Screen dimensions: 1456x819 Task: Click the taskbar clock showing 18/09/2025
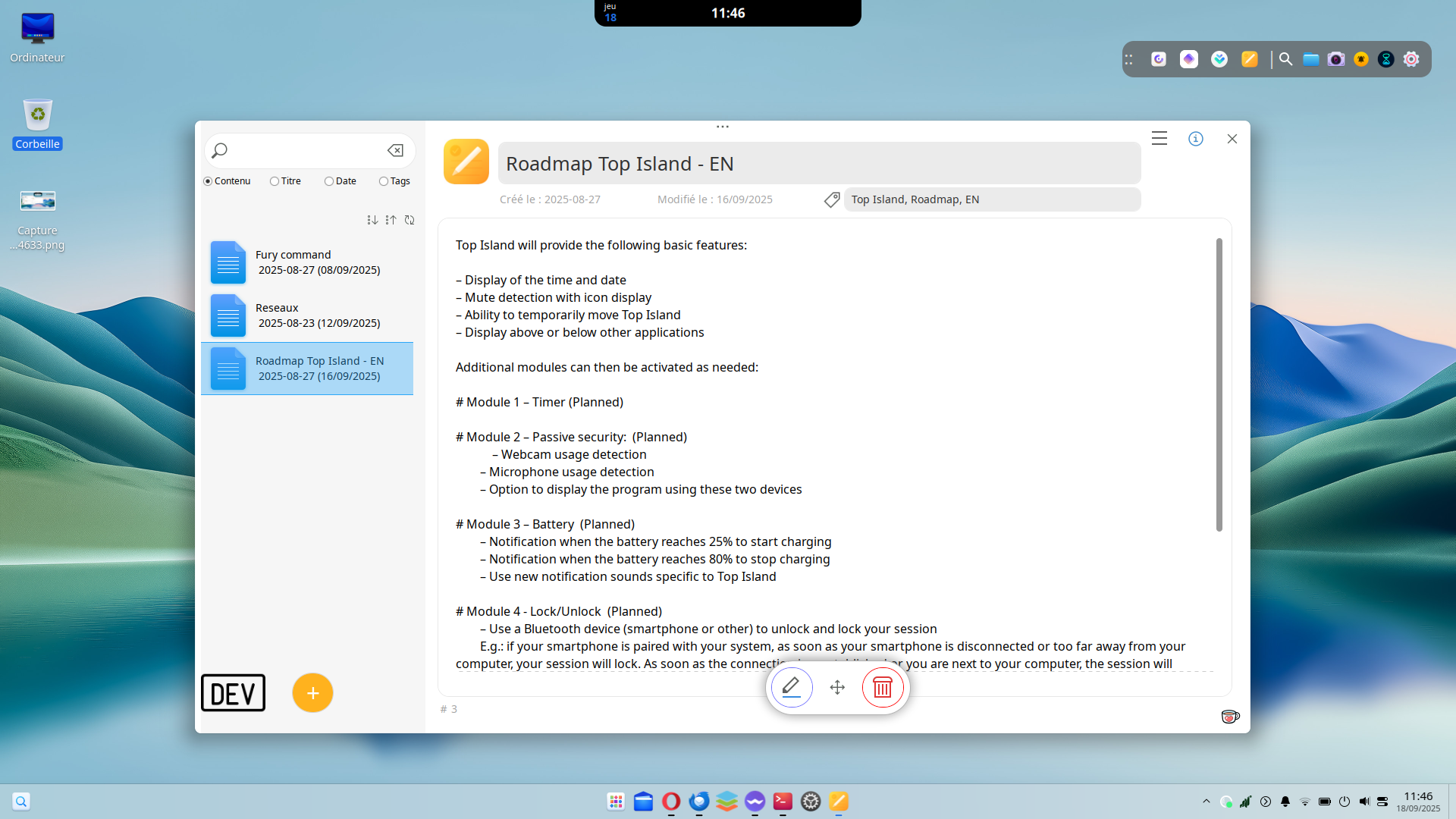coord(1418,801)
